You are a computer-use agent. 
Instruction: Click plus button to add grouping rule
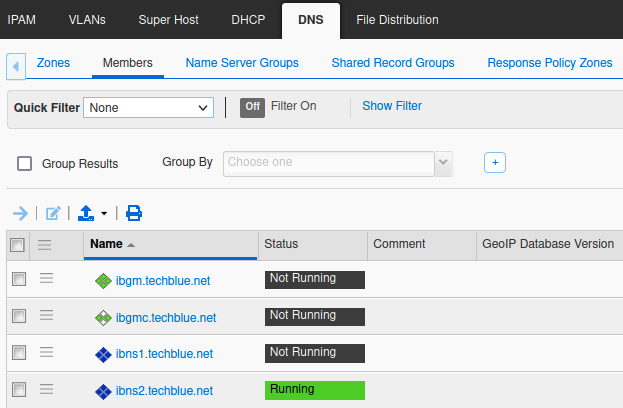[494, 163]
